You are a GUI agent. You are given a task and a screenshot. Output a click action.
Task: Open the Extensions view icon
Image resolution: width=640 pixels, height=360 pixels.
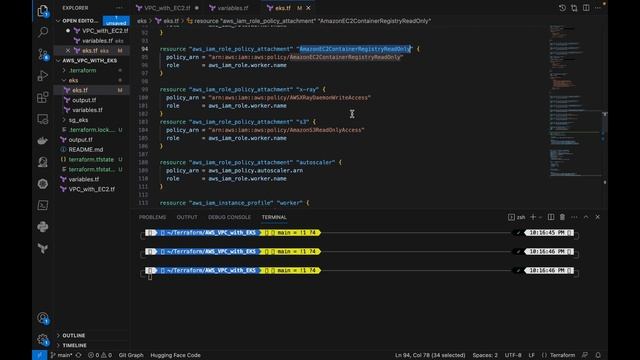(42, 97)
